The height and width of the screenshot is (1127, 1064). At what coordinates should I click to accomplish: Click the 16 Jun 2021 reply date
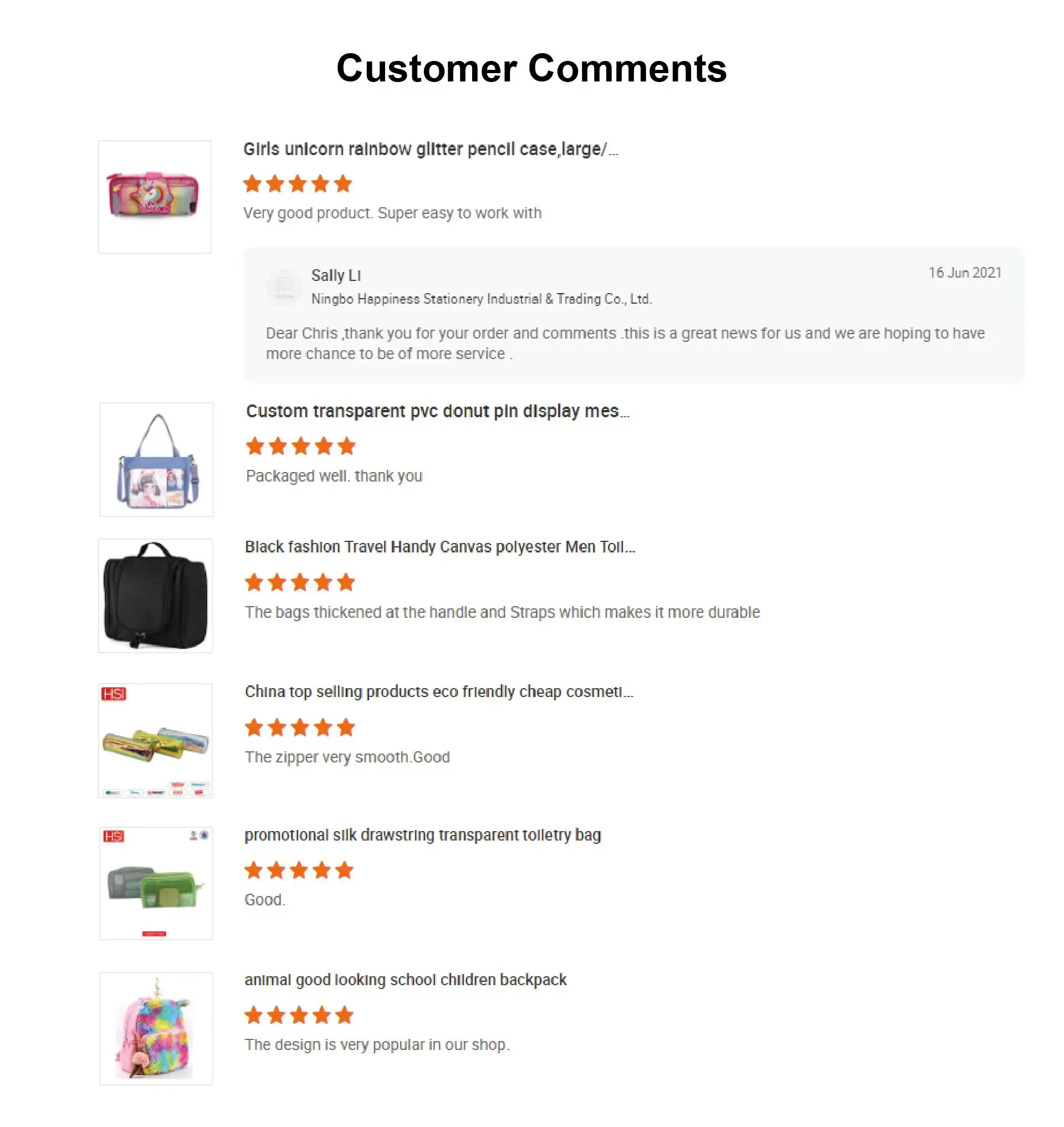point(964,273)
